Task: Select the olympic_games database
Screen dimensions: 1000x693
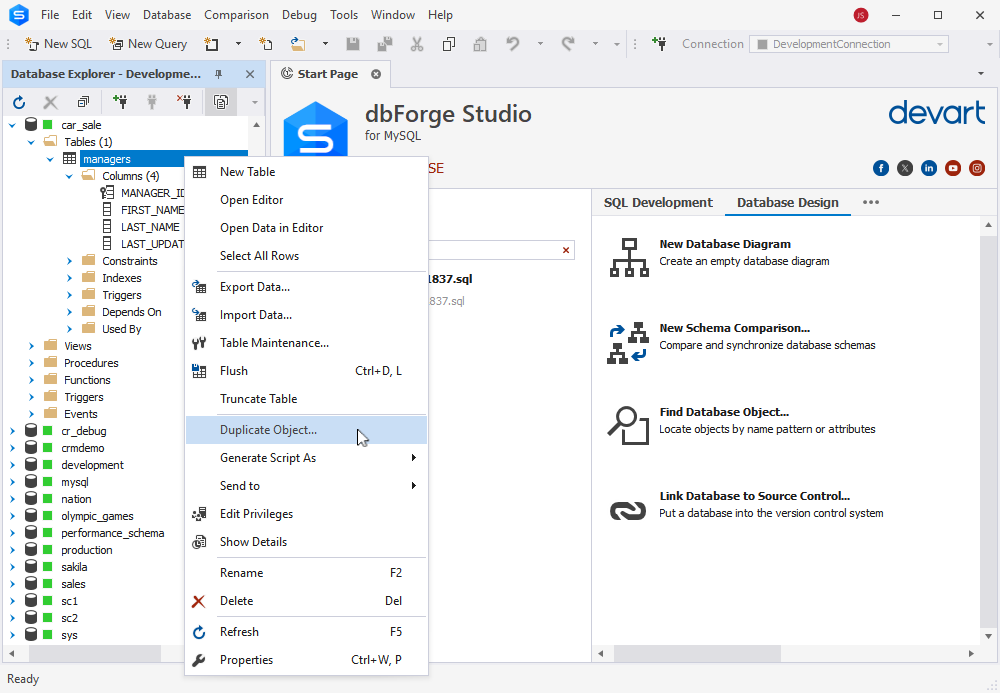Action: (x=98, y=516)
